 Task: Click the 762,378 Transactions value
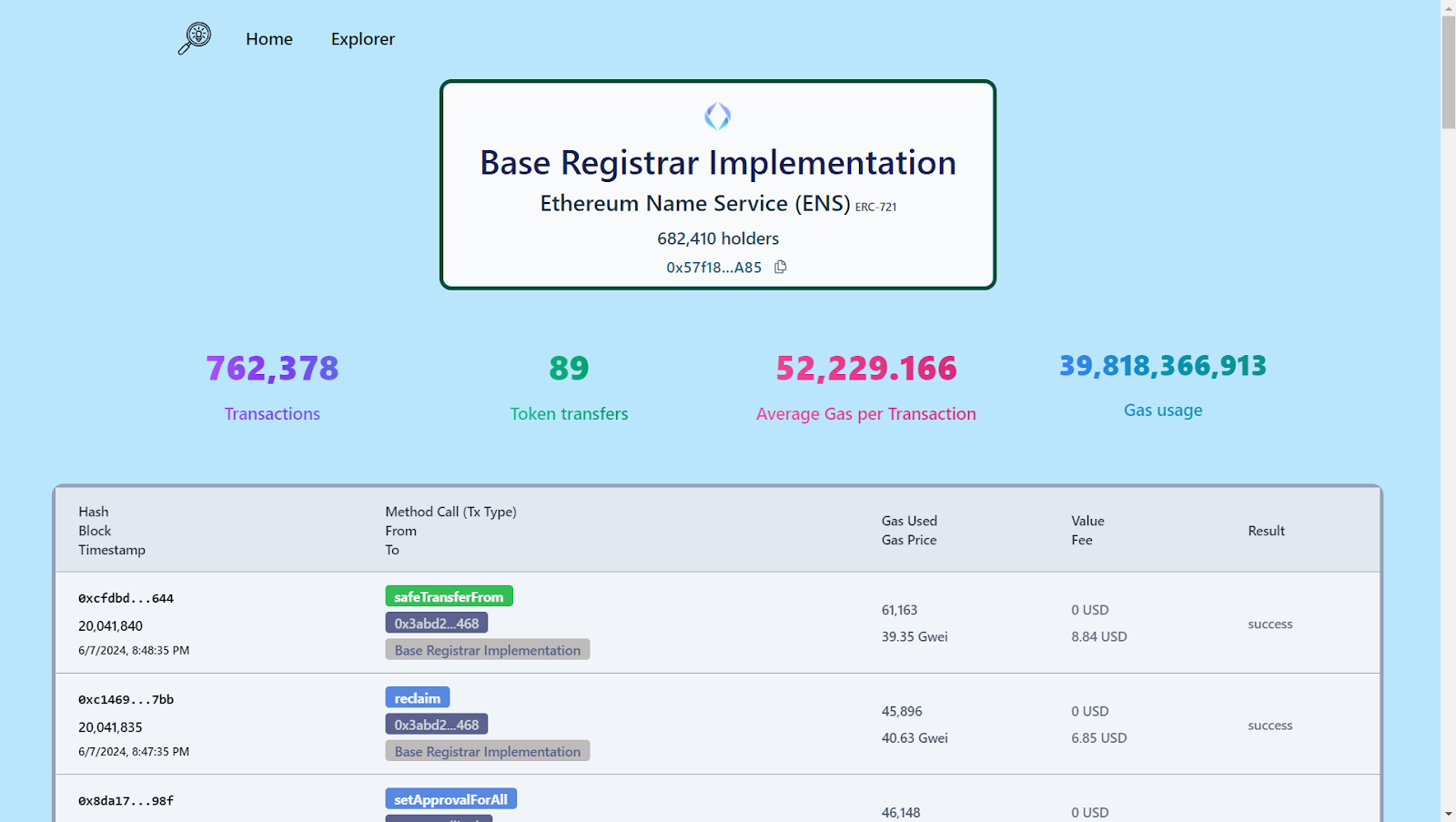[x=272, y=368]
